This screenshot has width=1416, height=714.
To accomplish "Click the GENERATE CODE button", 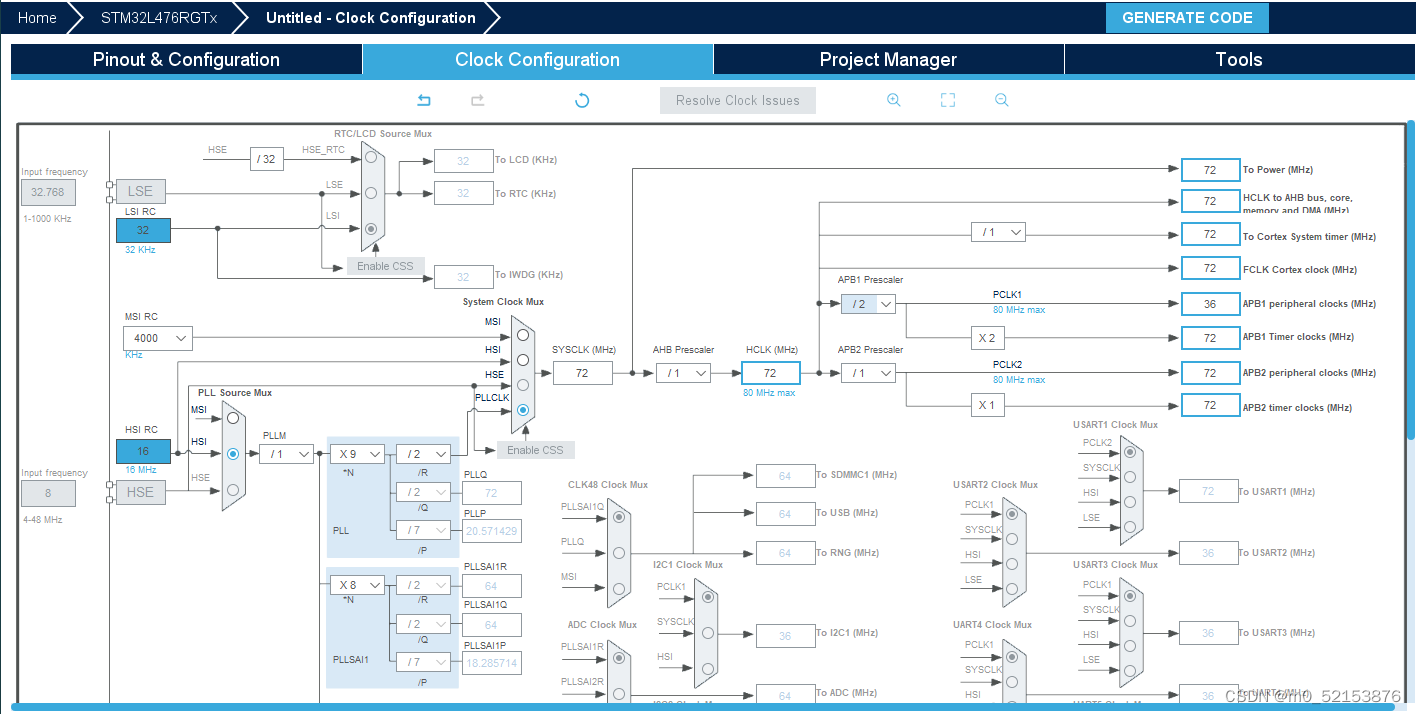I will 1187,18.
